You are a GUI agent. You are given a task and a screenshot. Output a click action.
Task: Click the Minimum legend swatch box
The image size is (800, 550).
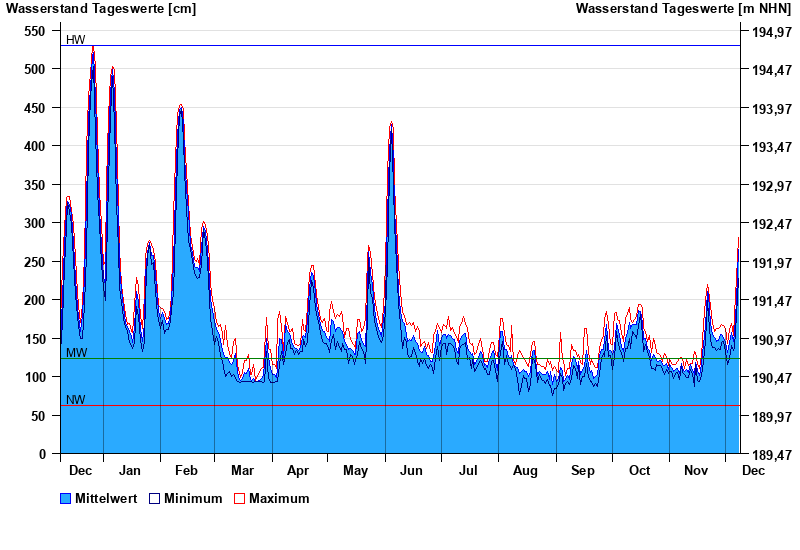click(154, 498)
